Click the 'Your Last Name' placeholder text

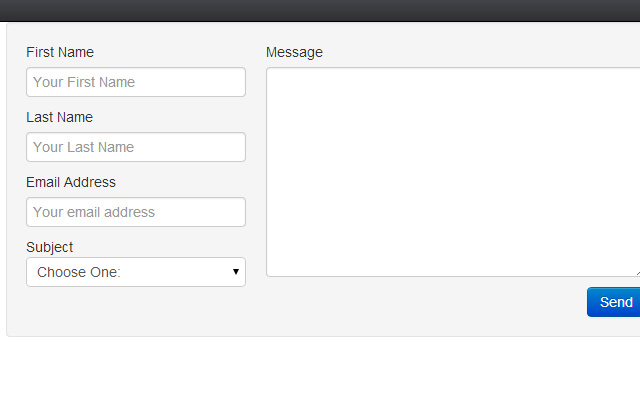click(84, 147)
